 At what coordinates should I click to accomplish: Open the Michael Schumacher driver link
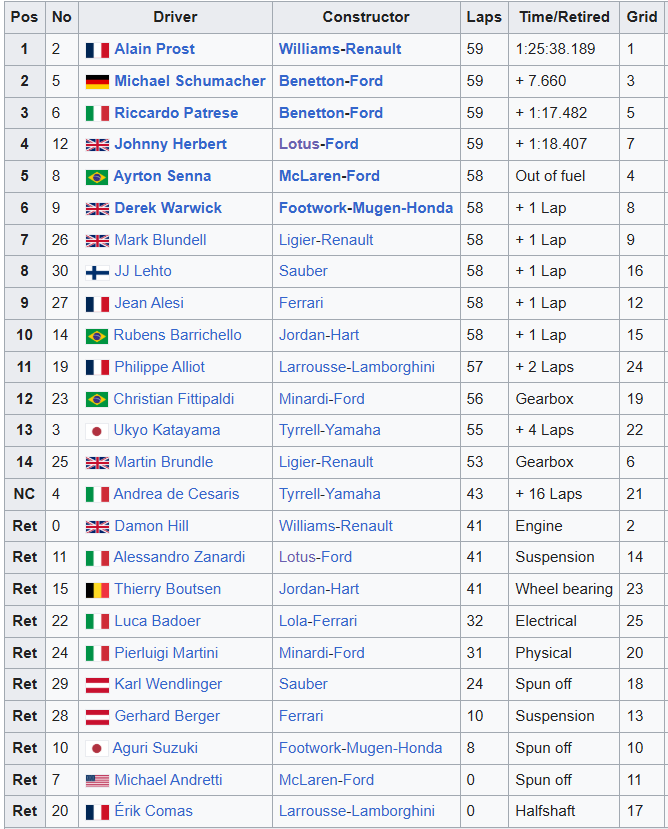pos(190,81)
